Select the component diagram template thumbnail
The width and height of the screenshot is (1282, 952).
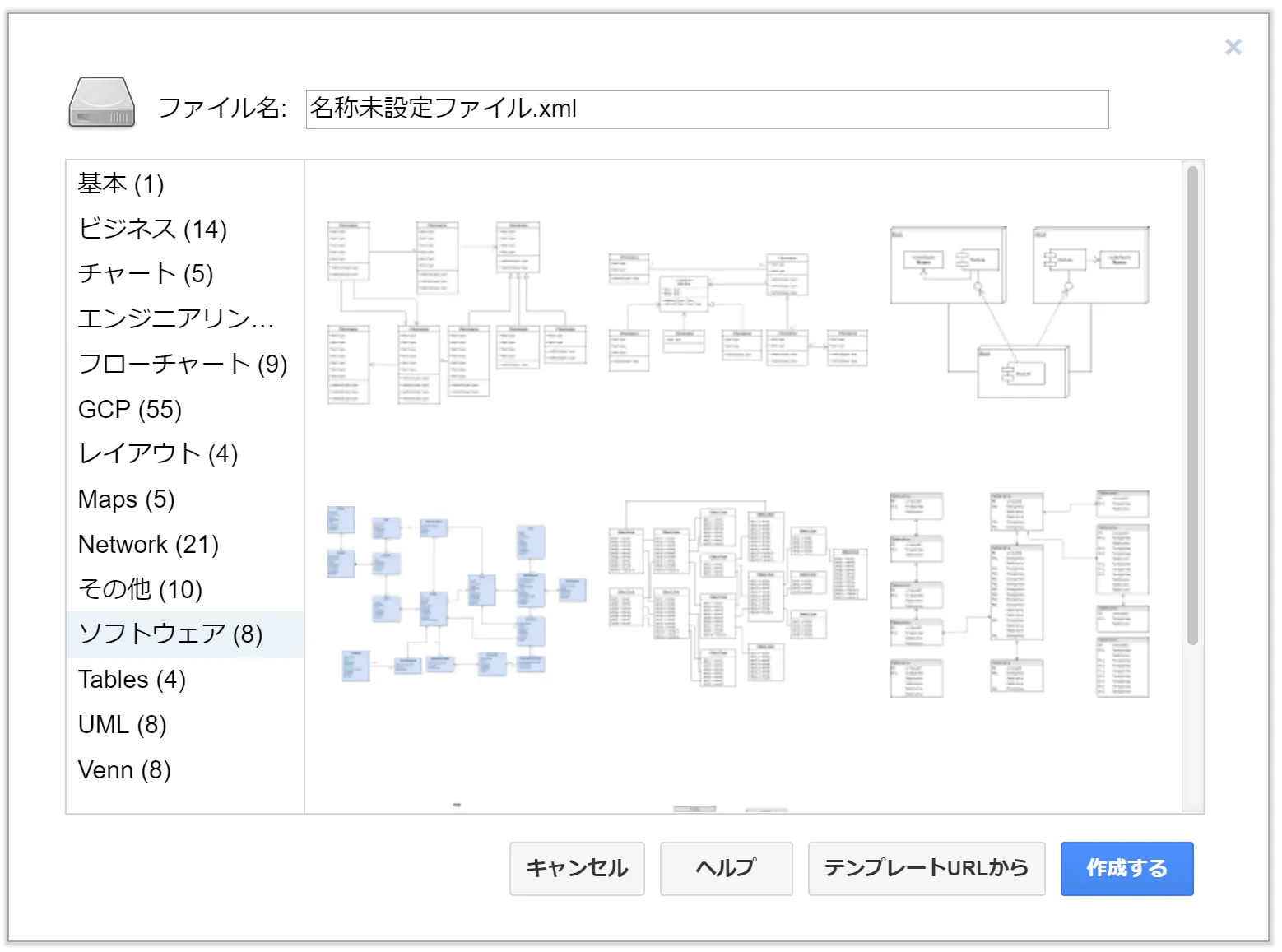click(x=1020, y=313)
